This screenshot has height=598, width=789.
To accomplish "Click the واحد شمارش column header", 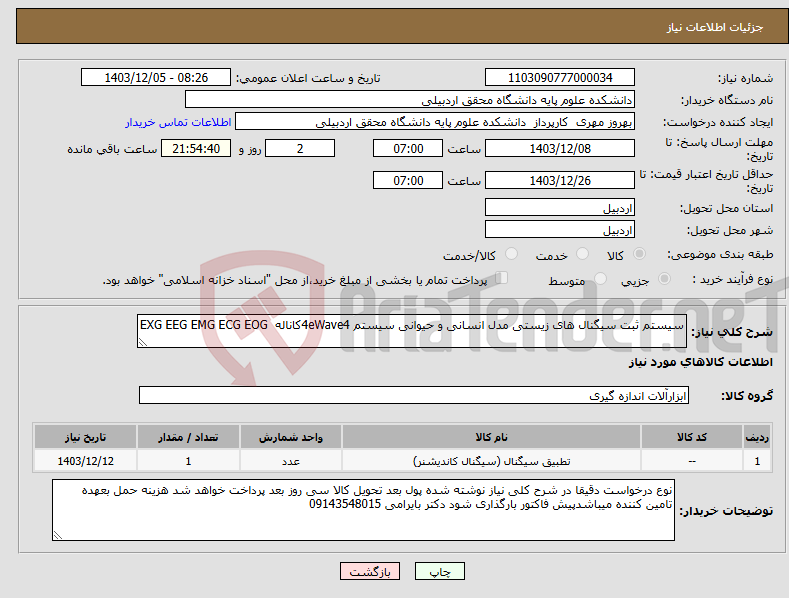I will click(x=291, y=437).
